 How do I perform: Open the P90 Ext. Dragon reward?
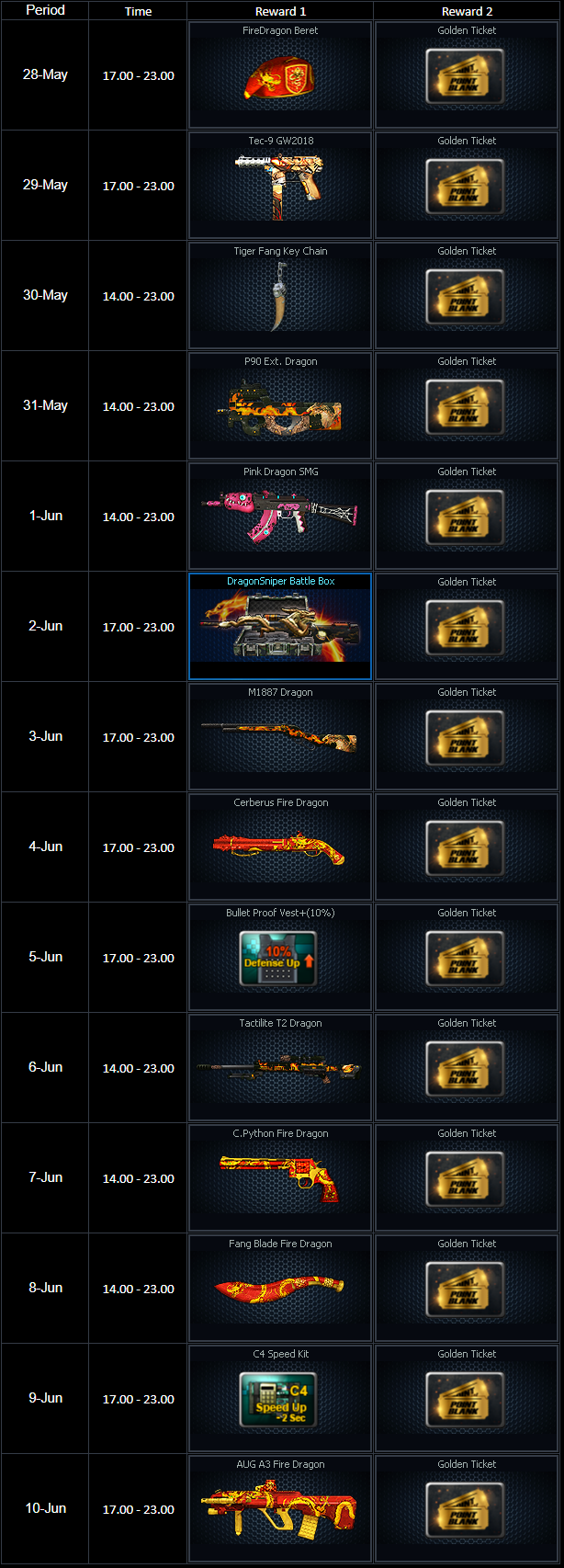point(280,409)
